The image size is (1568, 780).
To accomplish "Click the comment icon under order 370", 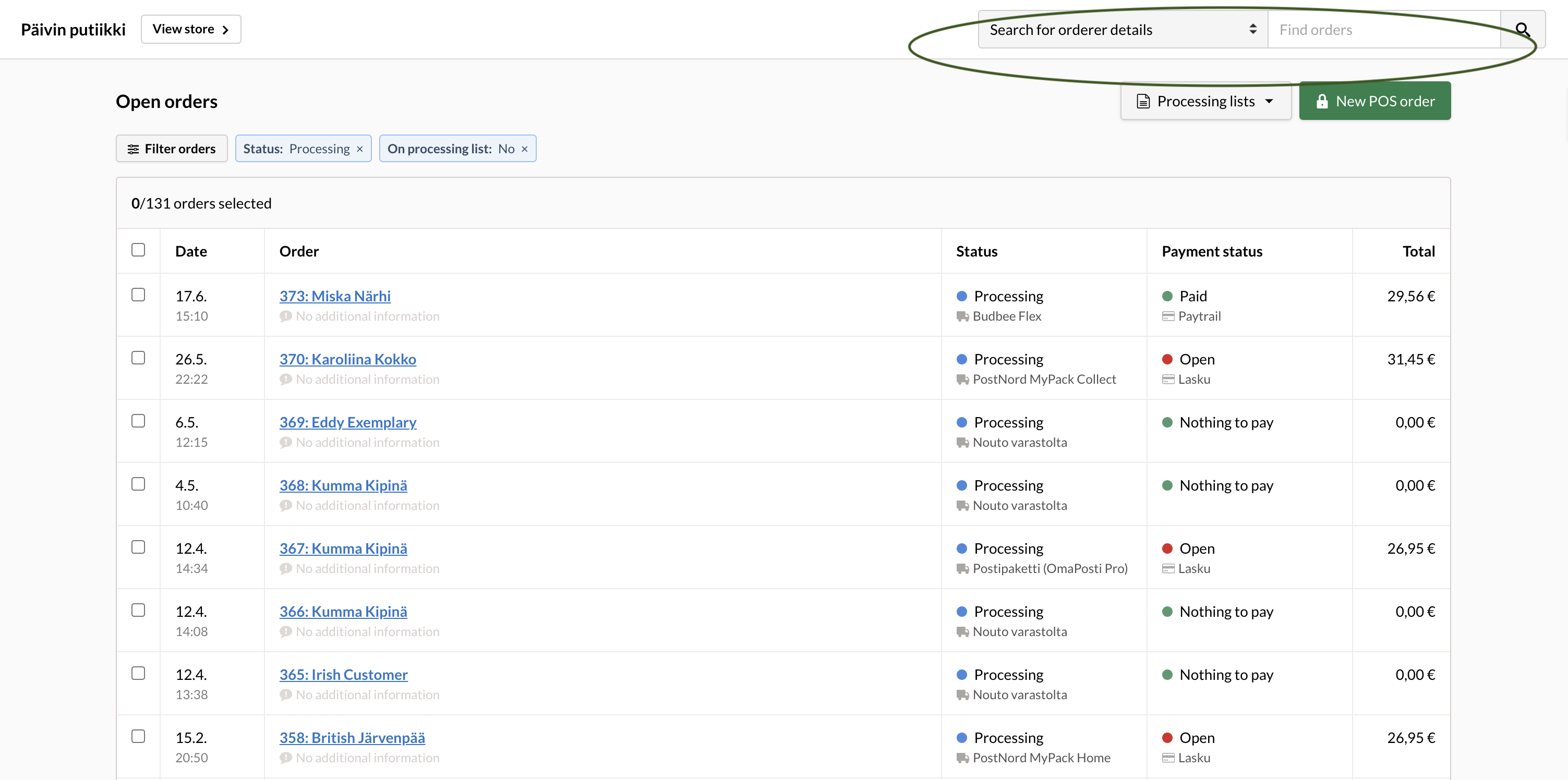I will [285, 380].
